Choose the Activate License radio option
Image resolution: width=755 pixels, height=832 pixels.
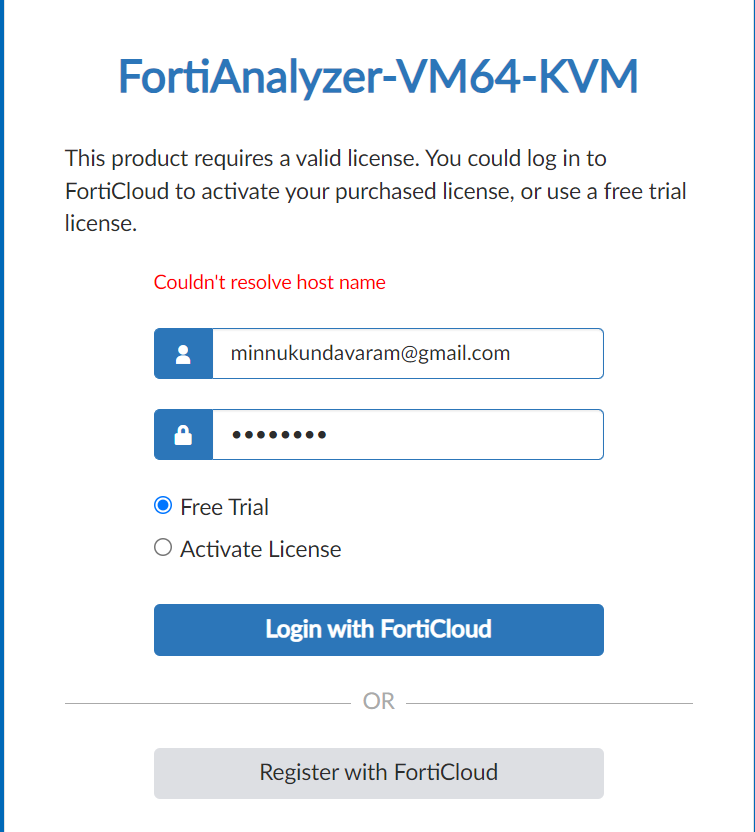[x=163, y=548]
